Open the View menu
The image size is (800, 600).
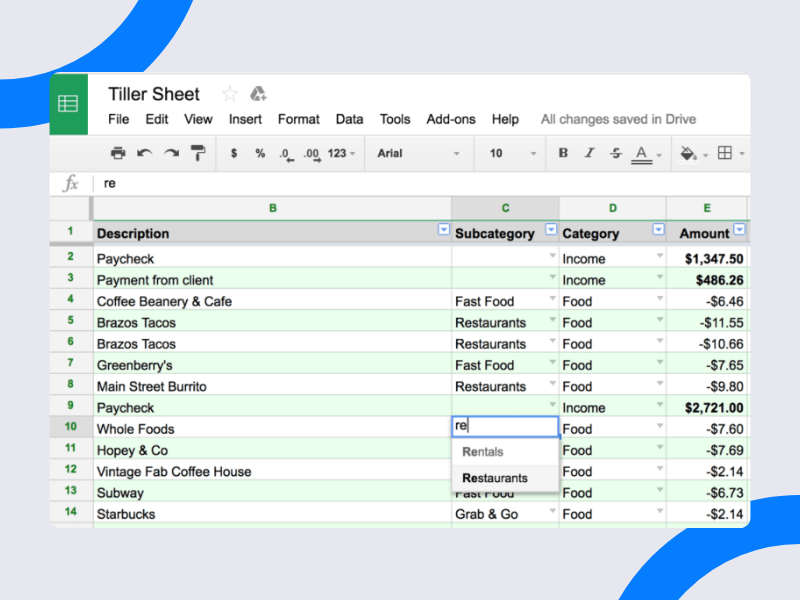click(x=198, y=119)
